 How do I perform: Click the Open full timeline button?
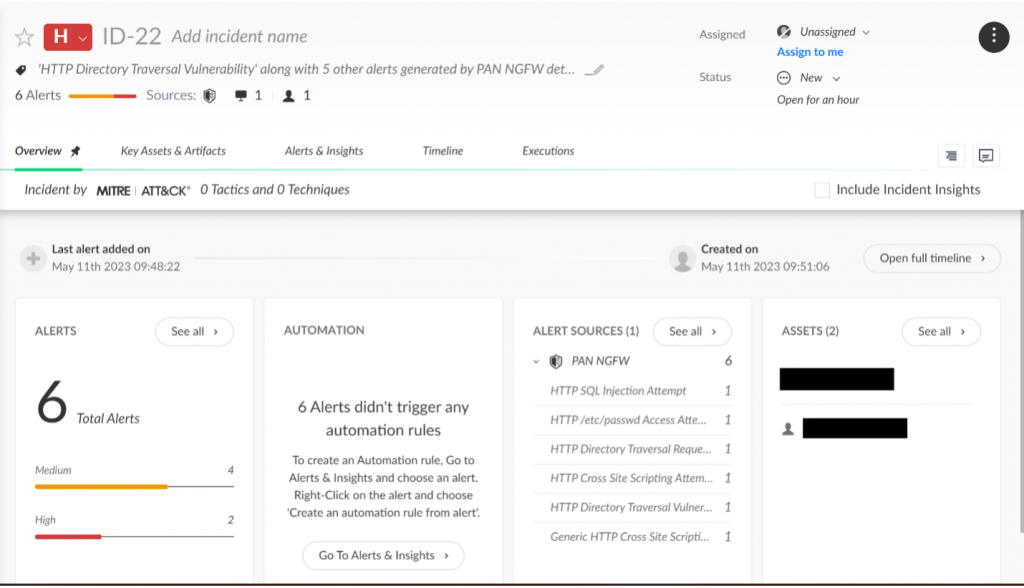coord(932,258)
